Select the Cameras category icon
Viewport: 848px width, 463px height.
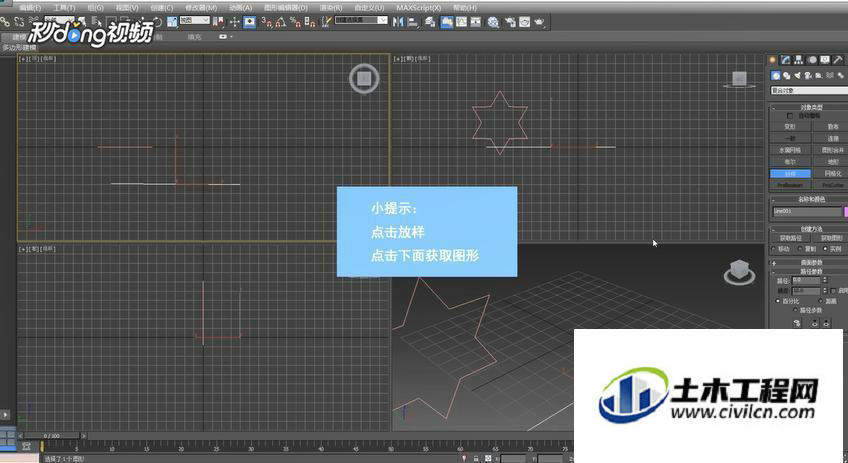(809, 76)
